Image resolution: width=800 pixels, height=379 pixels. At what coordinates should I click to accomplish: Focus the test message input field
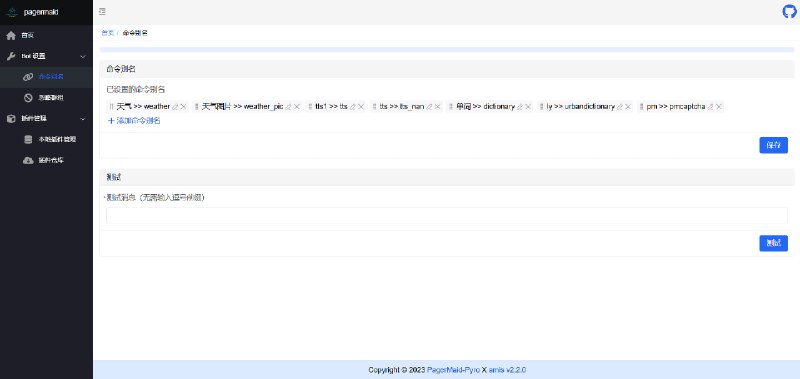[446, 215]
